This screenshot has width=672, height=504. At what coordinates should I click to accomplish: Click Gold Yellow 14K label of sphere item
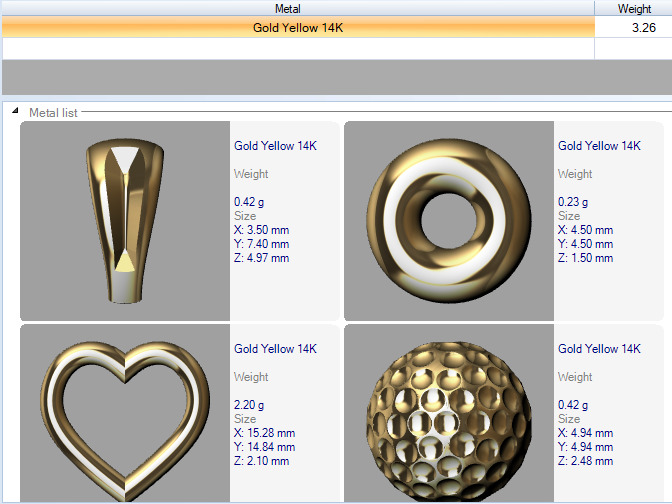(x=599, y=349)
